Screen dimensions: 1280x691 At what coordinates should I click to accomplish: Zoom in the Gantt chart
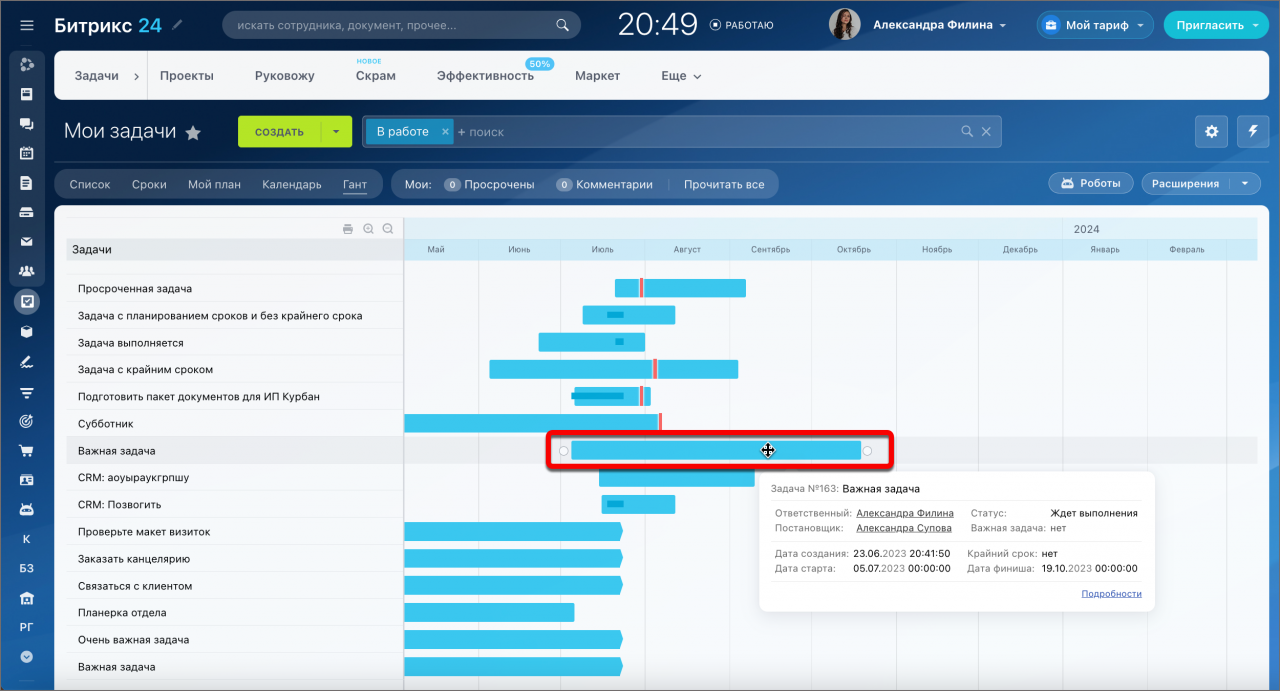coord(368,229)
